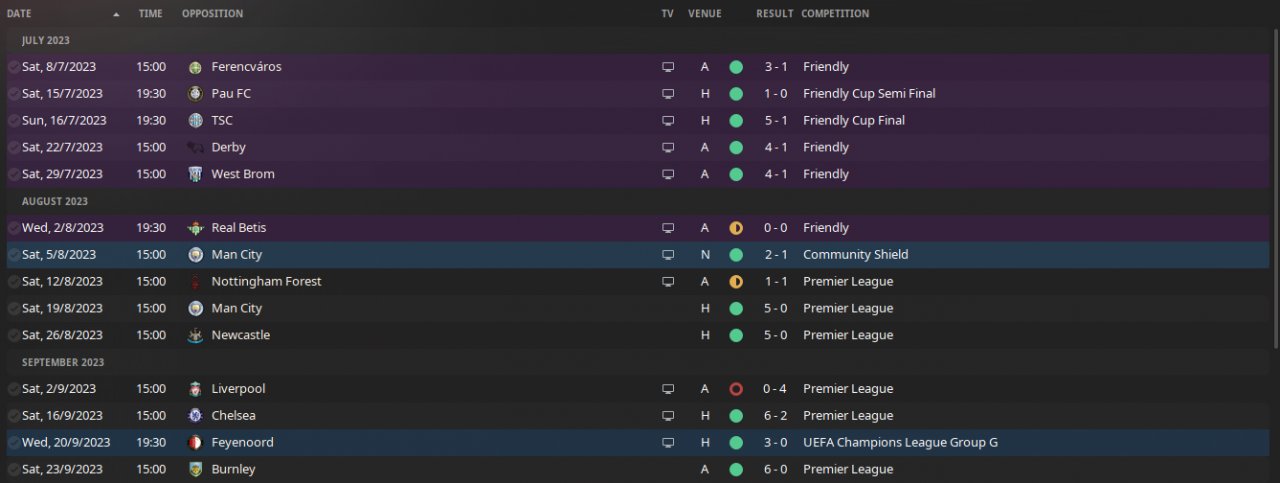Collapse the September 2023 month section
The image size is (1280, 483).
(x=63, y=362)
